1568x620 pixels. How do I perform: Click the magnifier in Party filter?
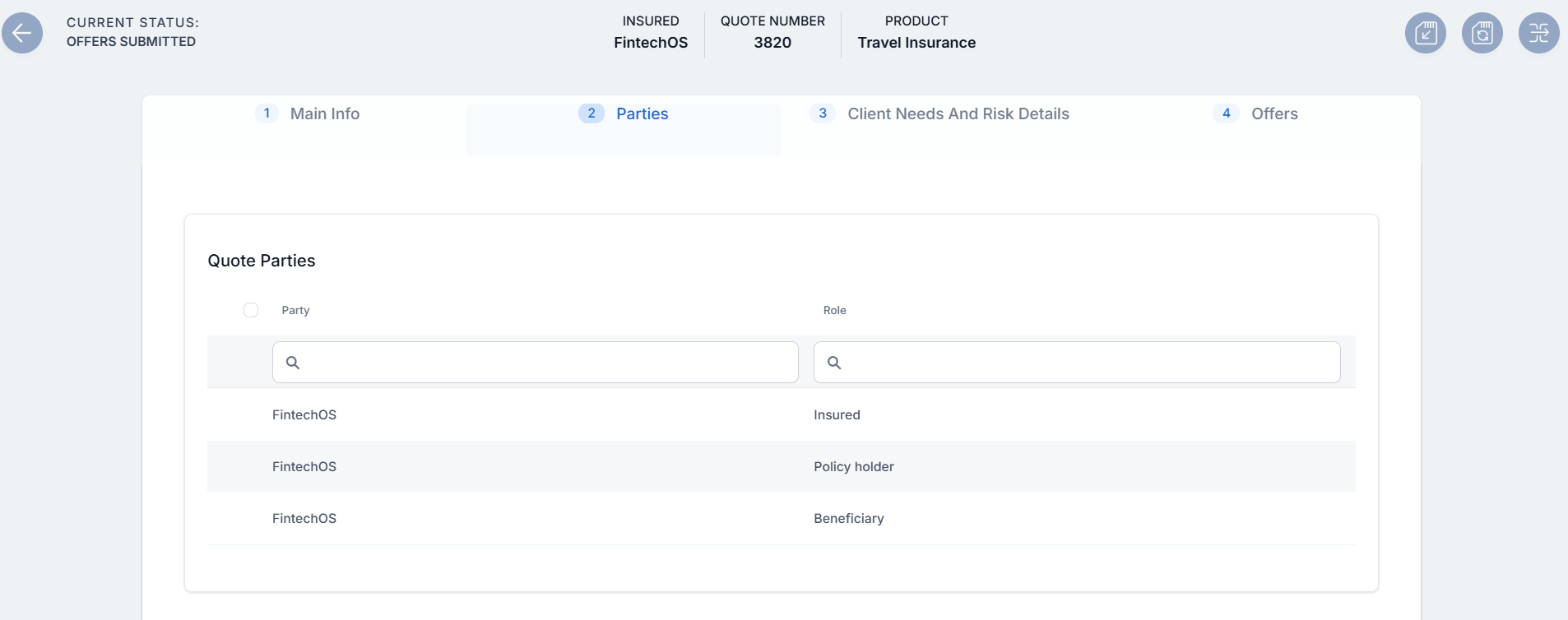pyautogui.click(x=293, y=363)
